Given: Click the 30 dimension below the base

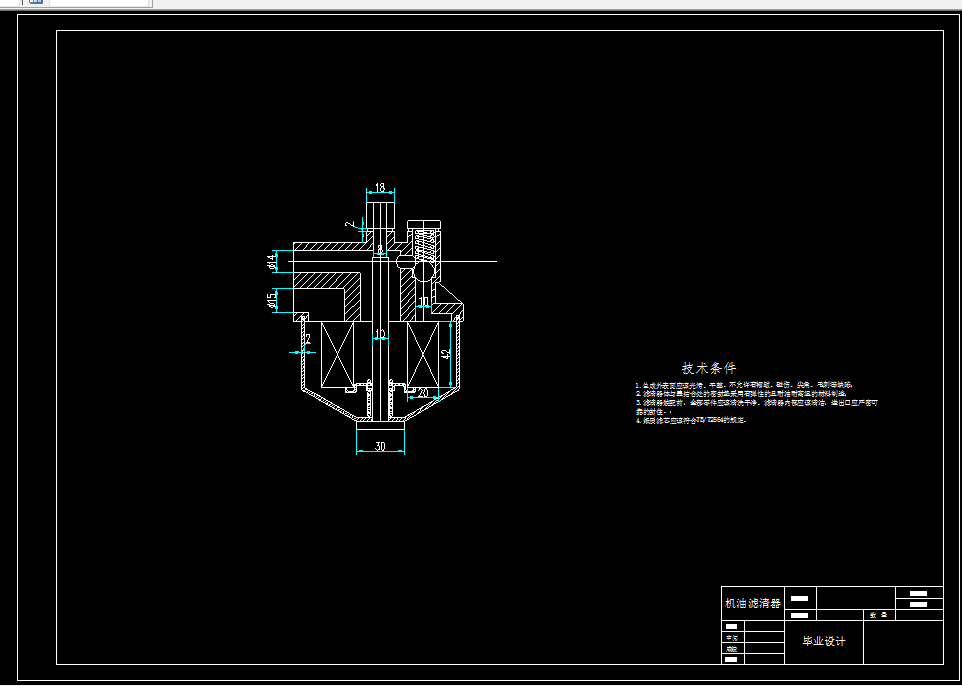Looking at the screenshot, I should pos(380,447).
